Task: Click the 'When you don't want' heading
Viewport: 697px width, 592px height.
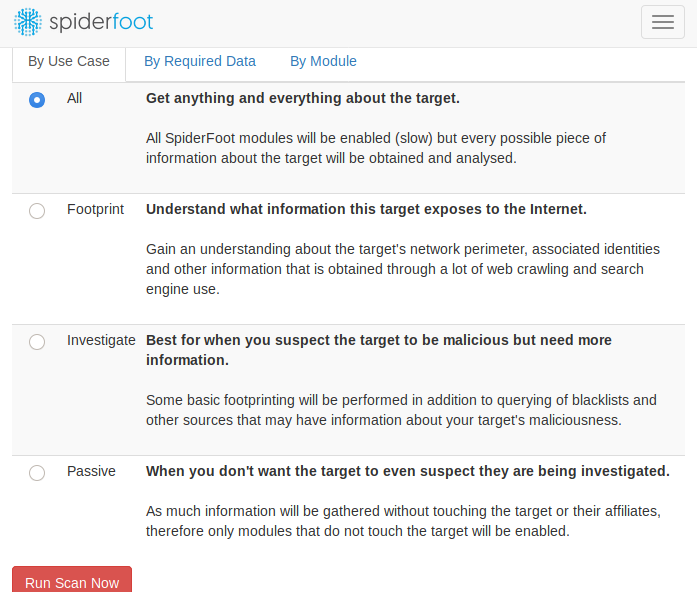Action: [x=408, y=471]
